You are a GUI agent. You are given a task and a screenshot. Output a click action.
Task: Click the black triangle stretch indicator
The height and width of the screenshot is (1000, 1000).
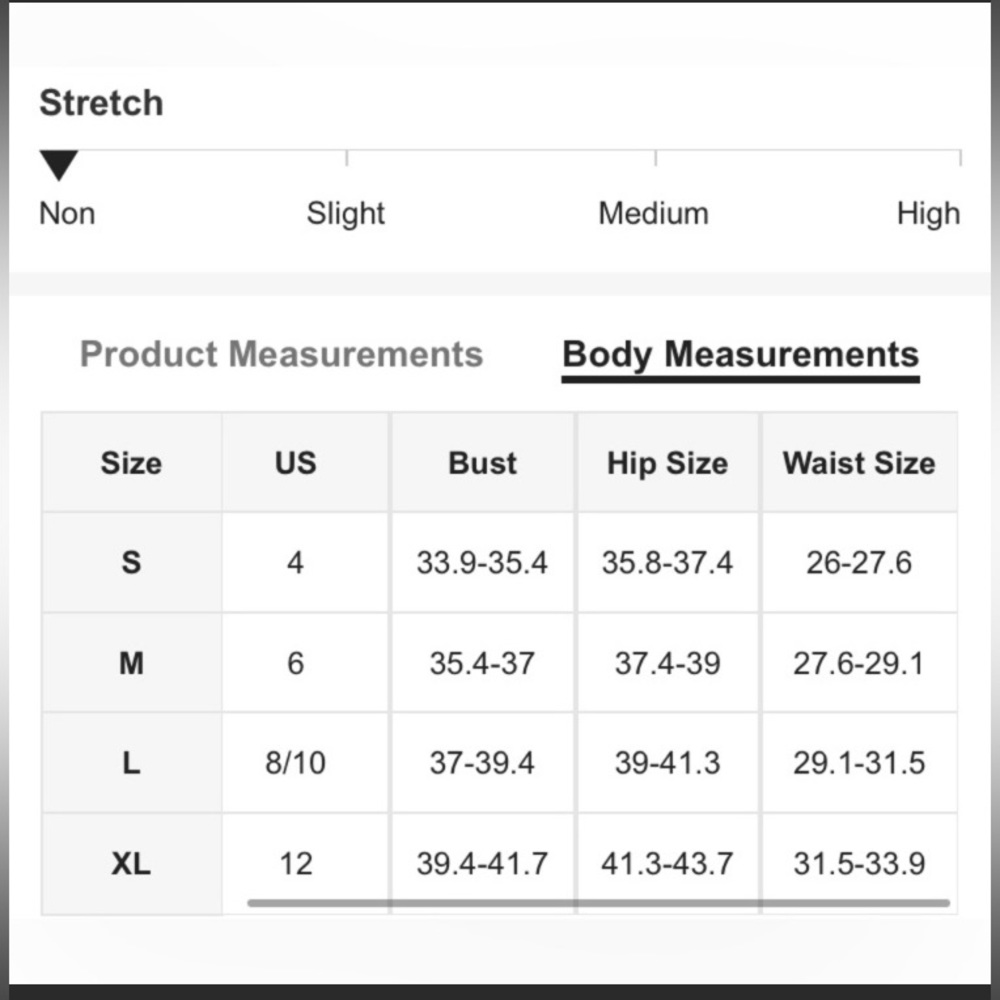59,165
